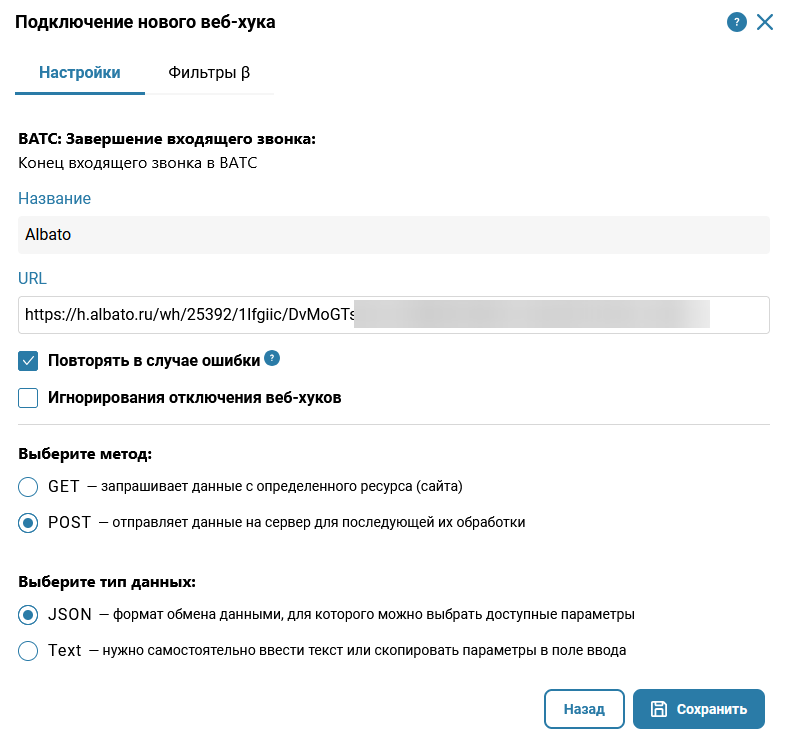790x745 pixels.
Task: Focus the Название field containing Albato
Action: click(394, 235)
